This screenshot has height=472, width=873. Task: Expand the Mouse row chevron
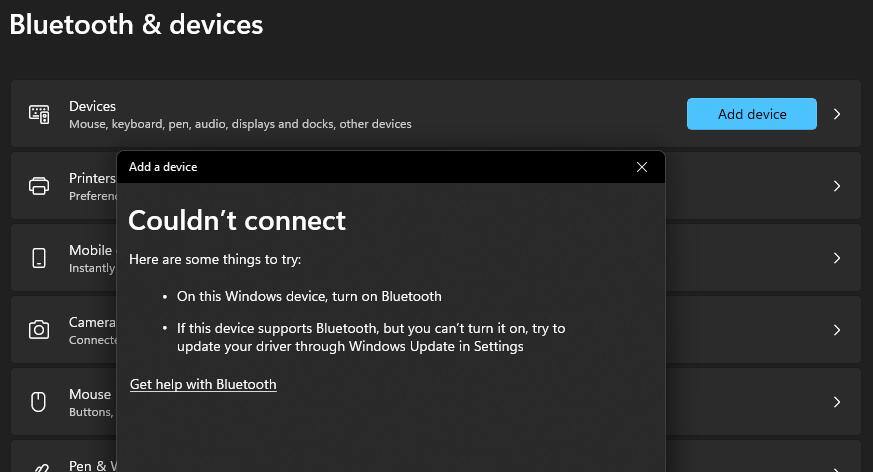pyautogui.click(x=837, y=402)
